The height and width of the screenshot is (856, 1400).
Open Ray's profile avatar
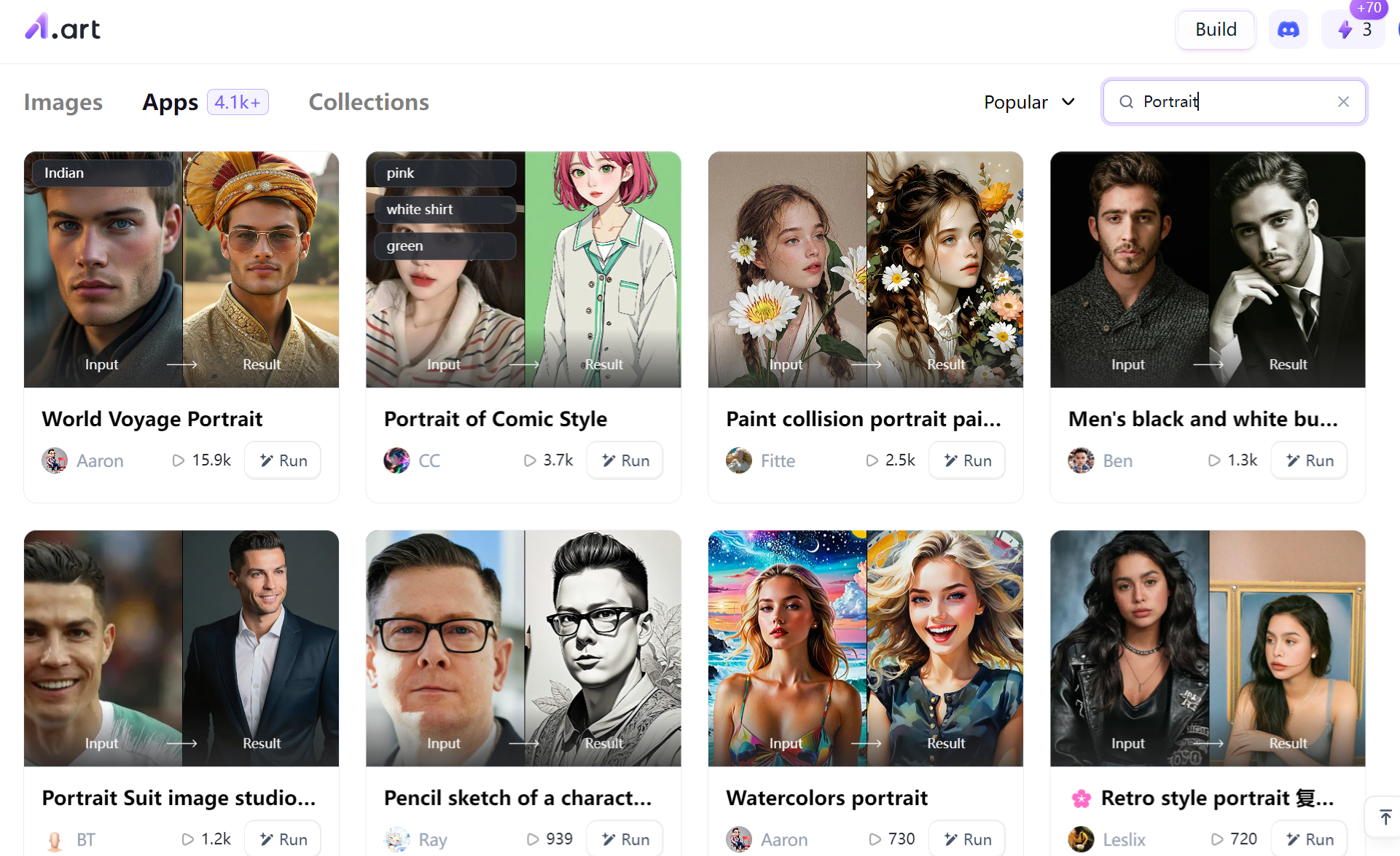396,839
